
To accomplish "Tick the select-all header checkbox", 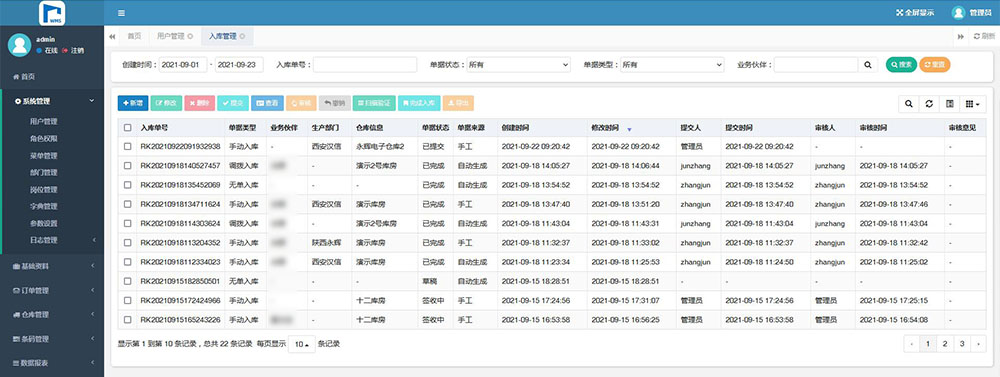I will pyautogui.click(x=128, y=128).
